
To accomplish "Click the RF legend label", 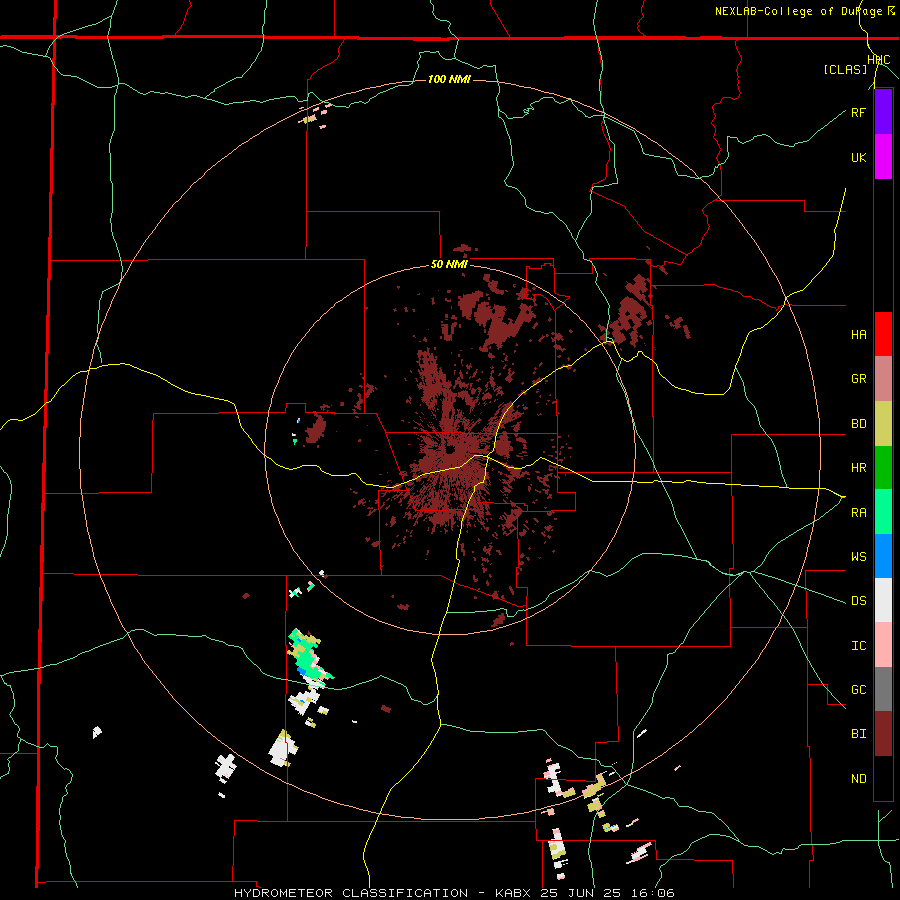I will point(858,112).
